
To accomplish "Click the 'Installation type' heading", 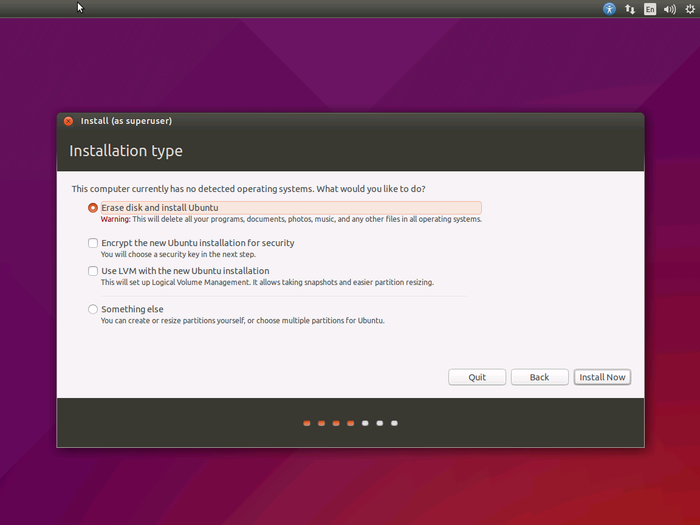I will [126, 150].
